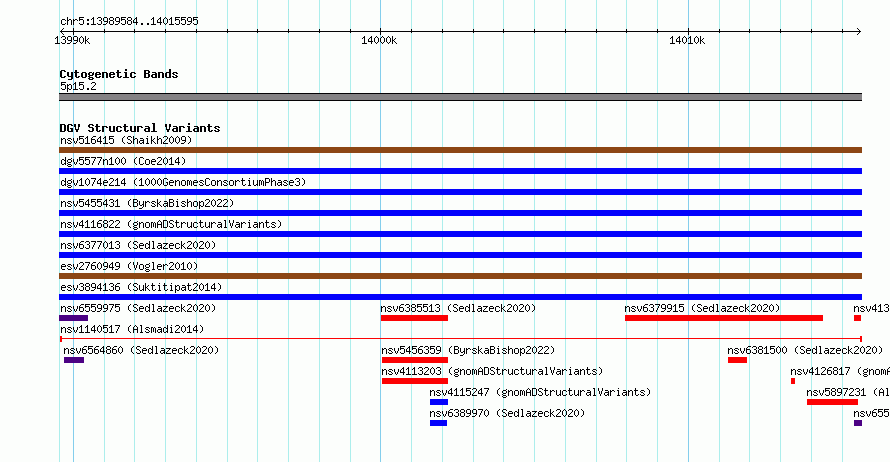890x462 pixels.
Task: Click the 14010k ruler marker
Action: pos(687,40)
